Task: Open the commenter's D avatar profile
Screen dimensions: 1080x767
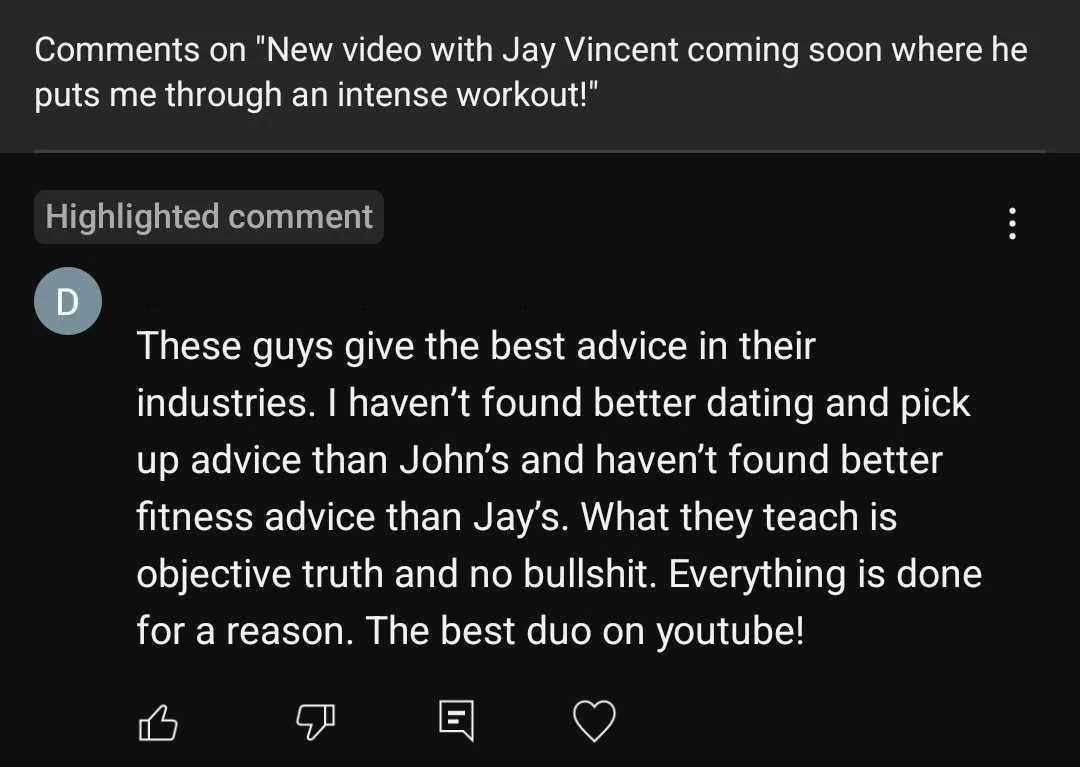Action: pyautogui.click(x=68, y=301)
